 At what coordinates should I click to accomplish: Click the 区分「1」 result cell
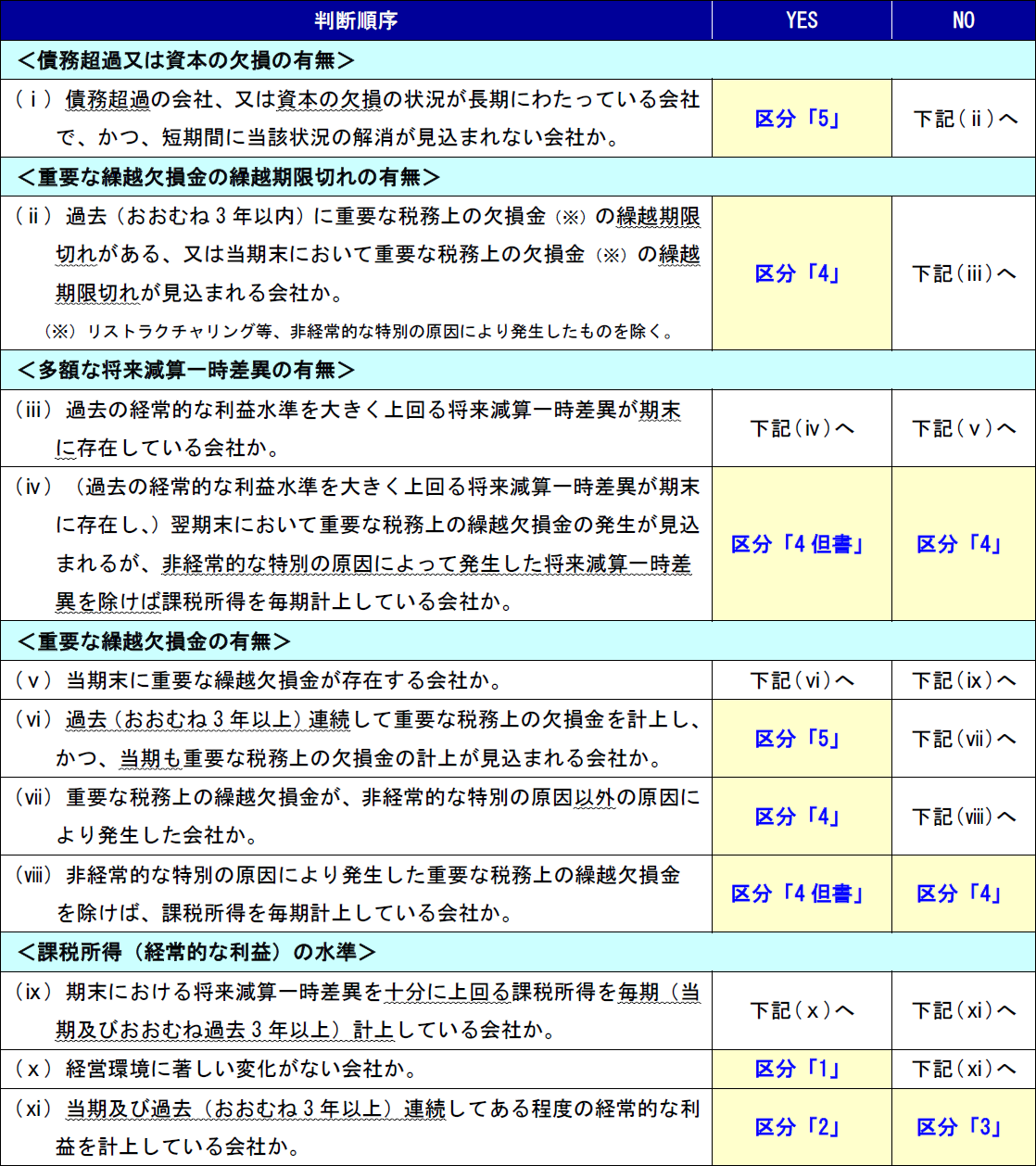point(797,1069)
